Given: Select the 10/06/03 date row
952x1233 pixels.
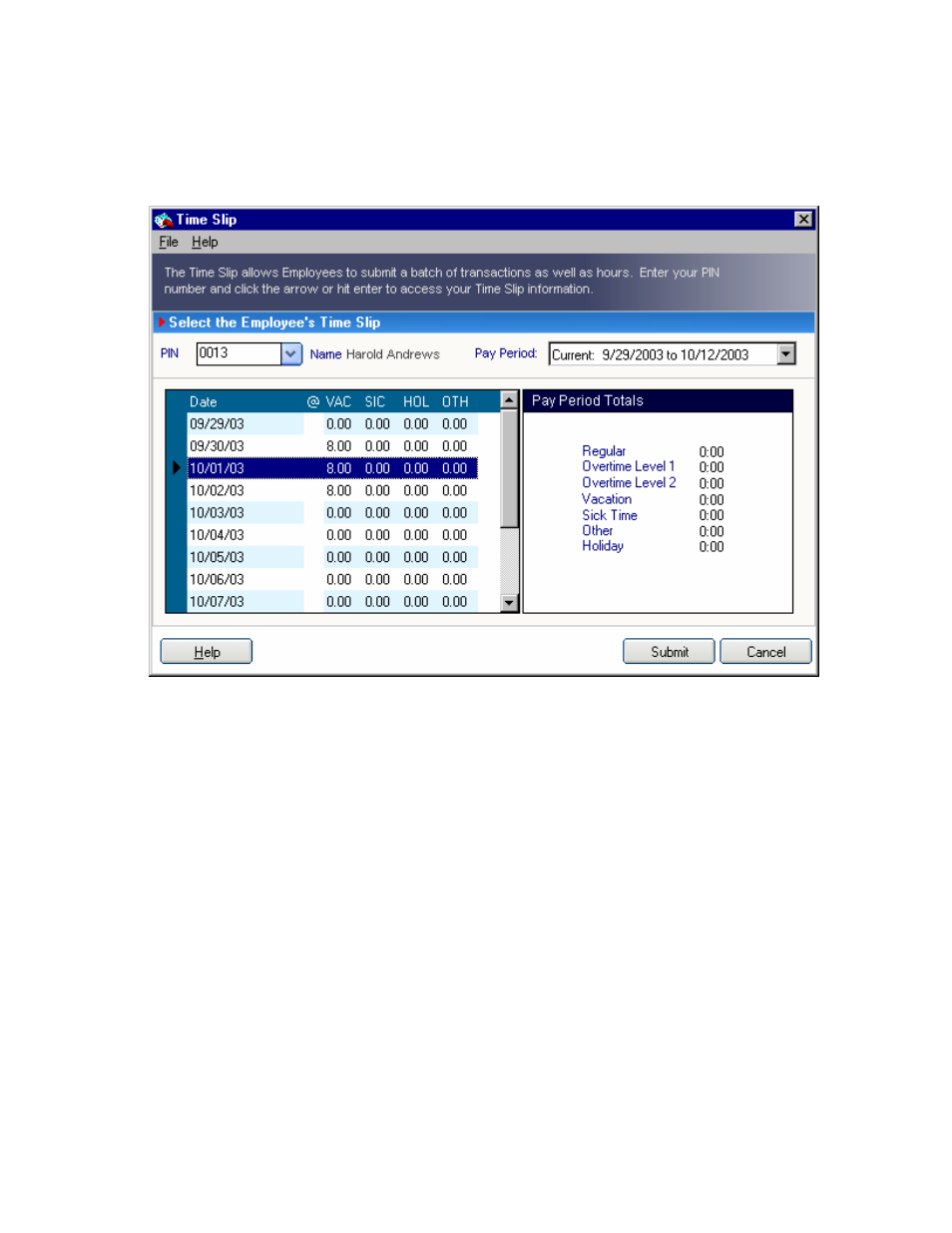Looking at the screenshot, I should (332, 579).
